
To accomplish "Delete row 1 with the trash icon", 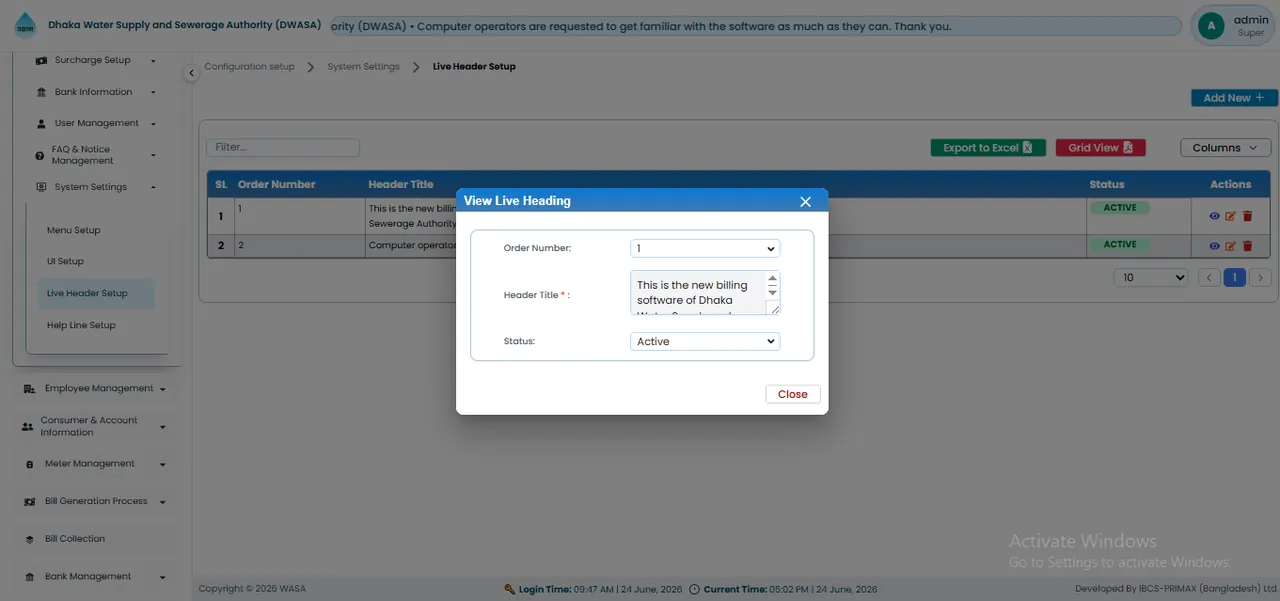I will coord(1247,216).
